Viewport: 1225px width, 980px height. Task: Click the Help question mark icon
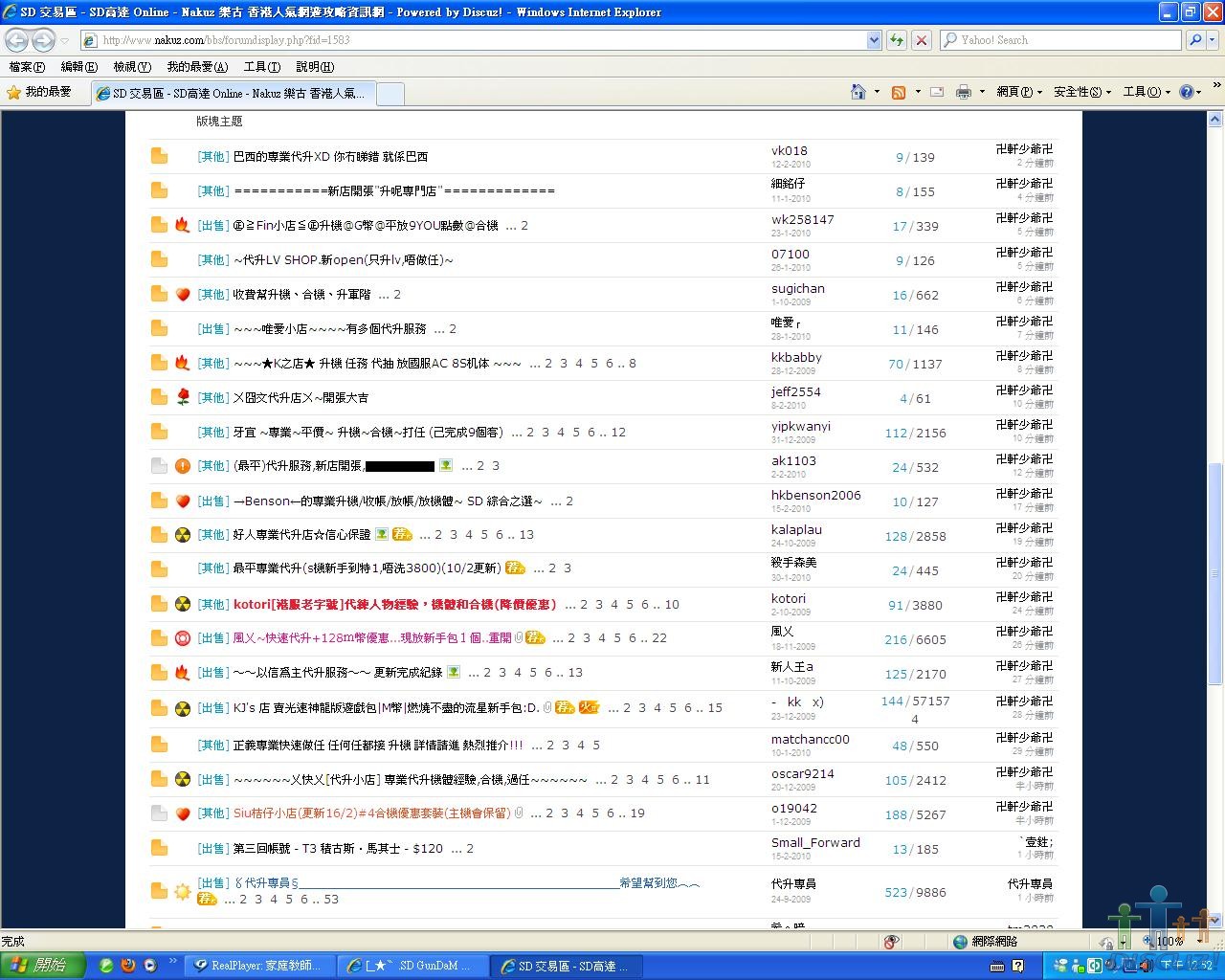[1187, 92]
